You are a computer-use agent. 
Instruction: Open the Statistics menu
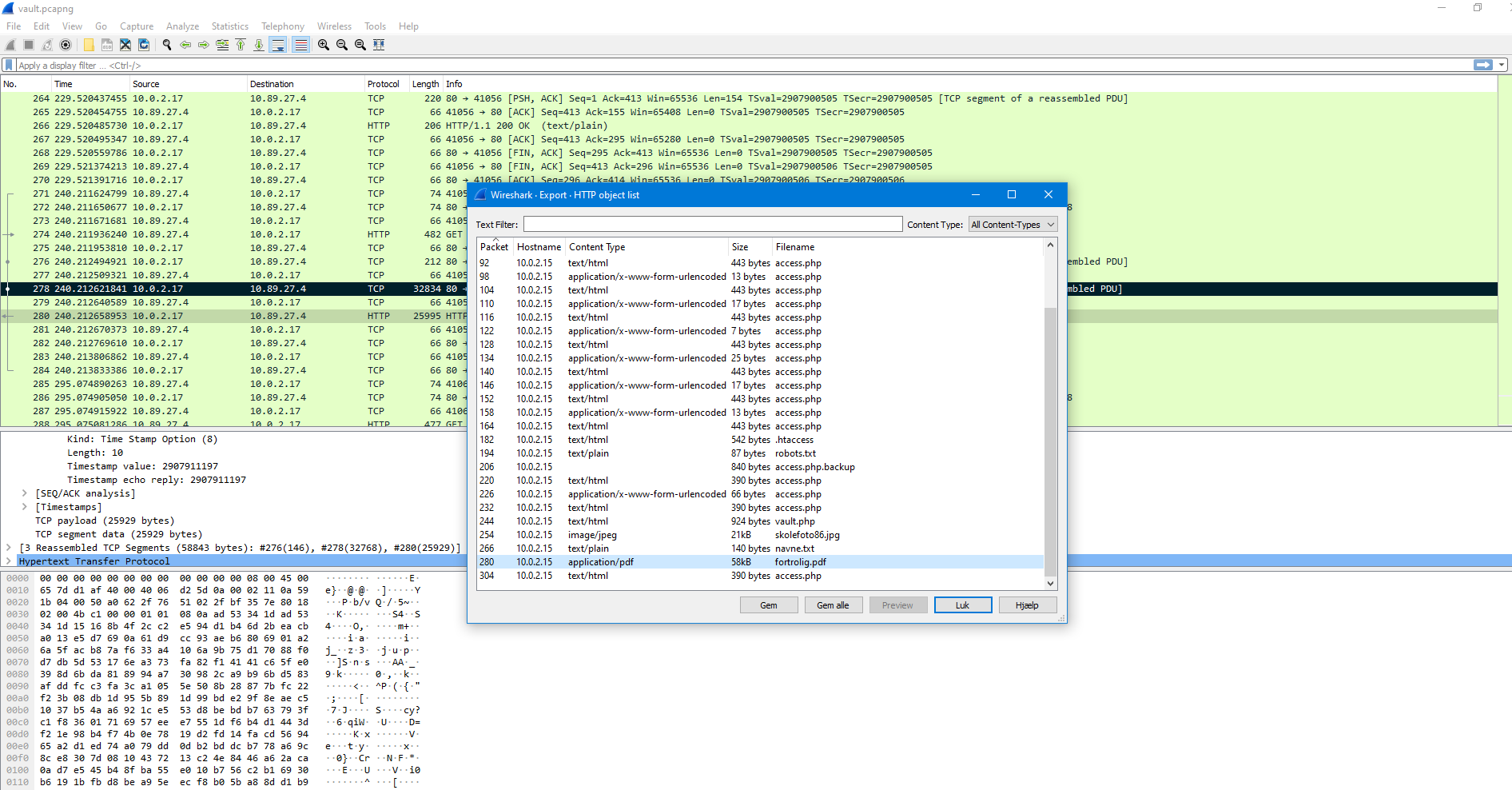click(x=229, y=26)
